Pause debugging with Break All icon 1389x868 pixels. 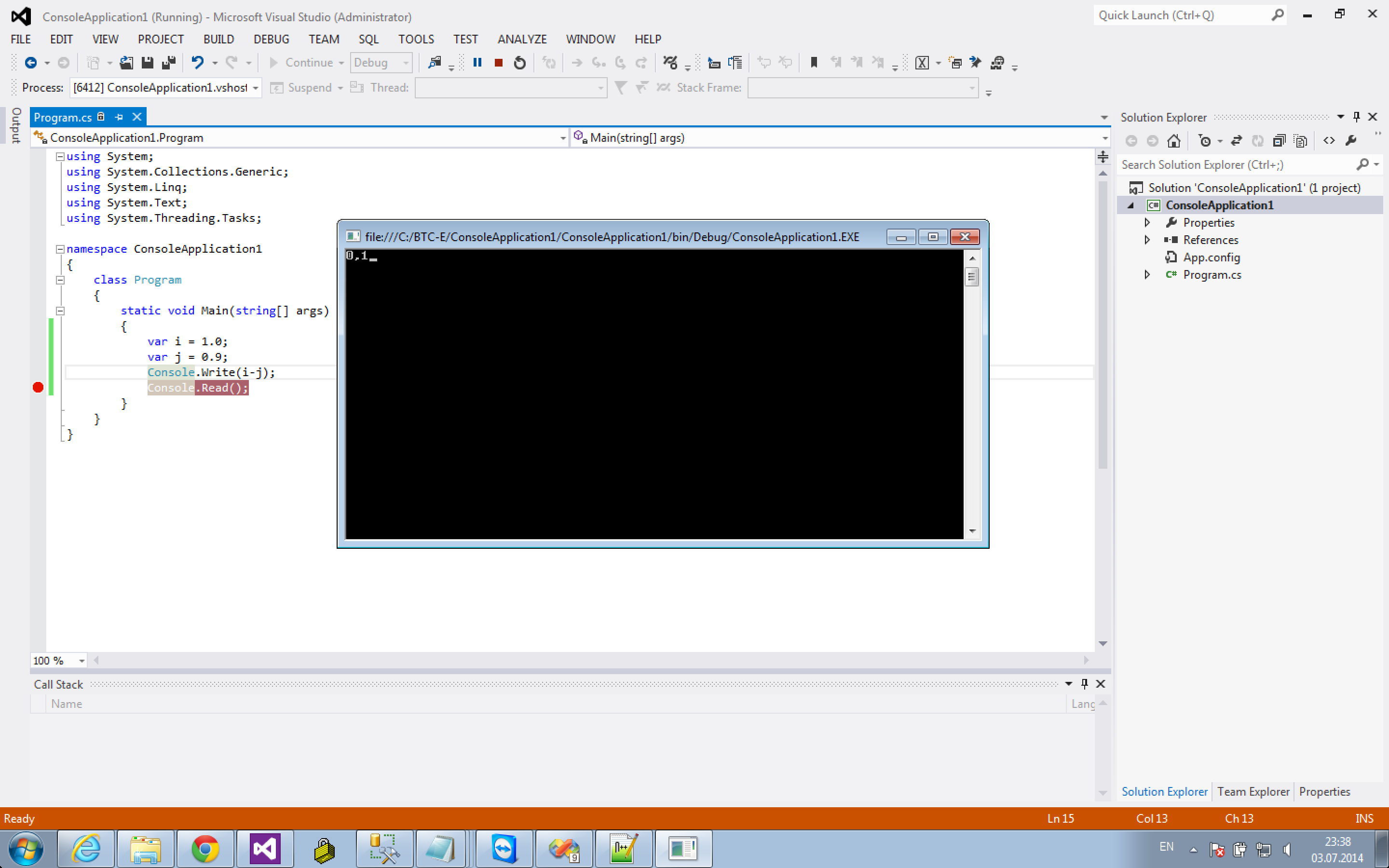[477, 63]
